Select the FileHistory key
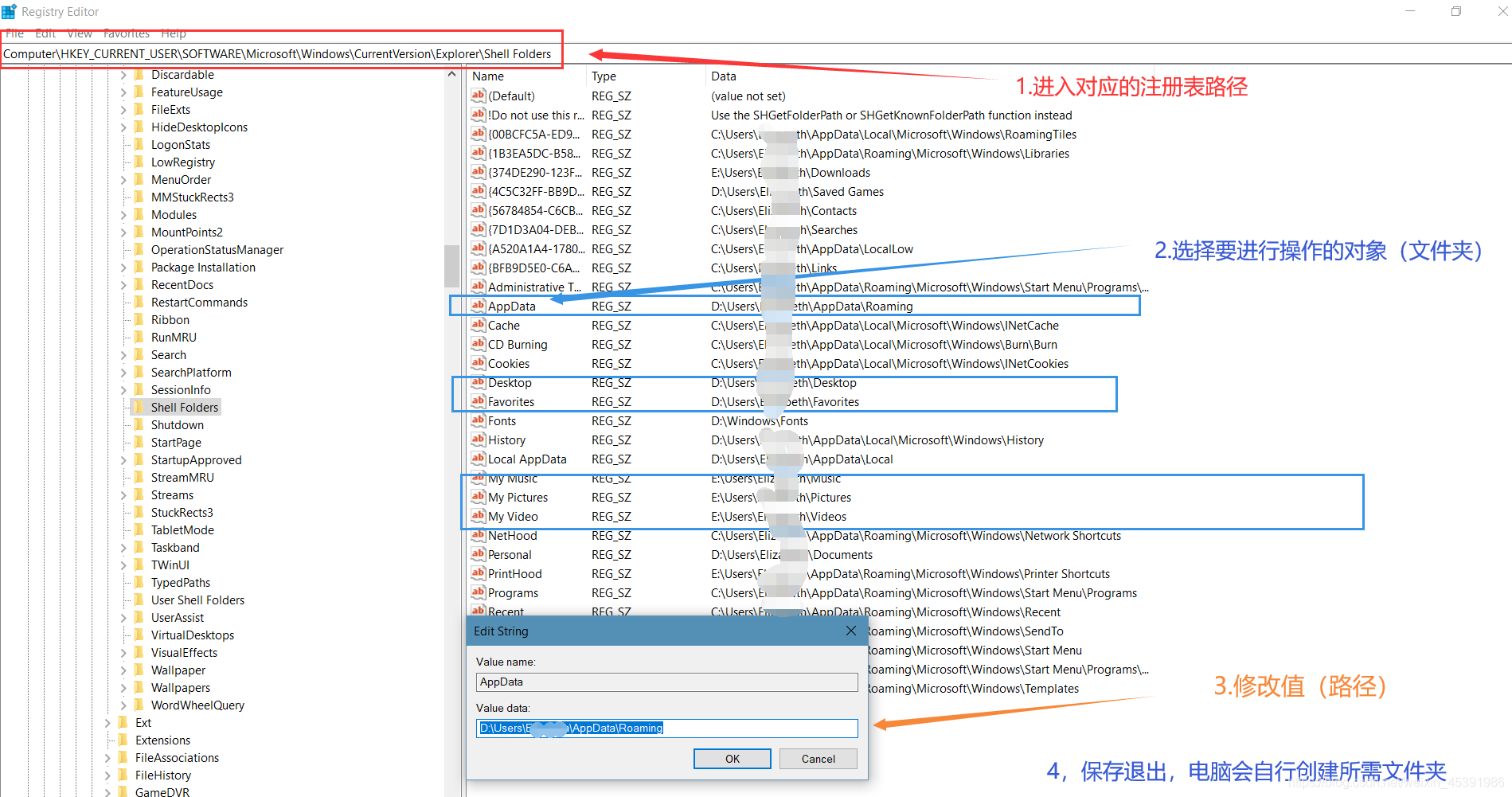This screenshot has width=1512, height=797. click(x=163, y=776)
